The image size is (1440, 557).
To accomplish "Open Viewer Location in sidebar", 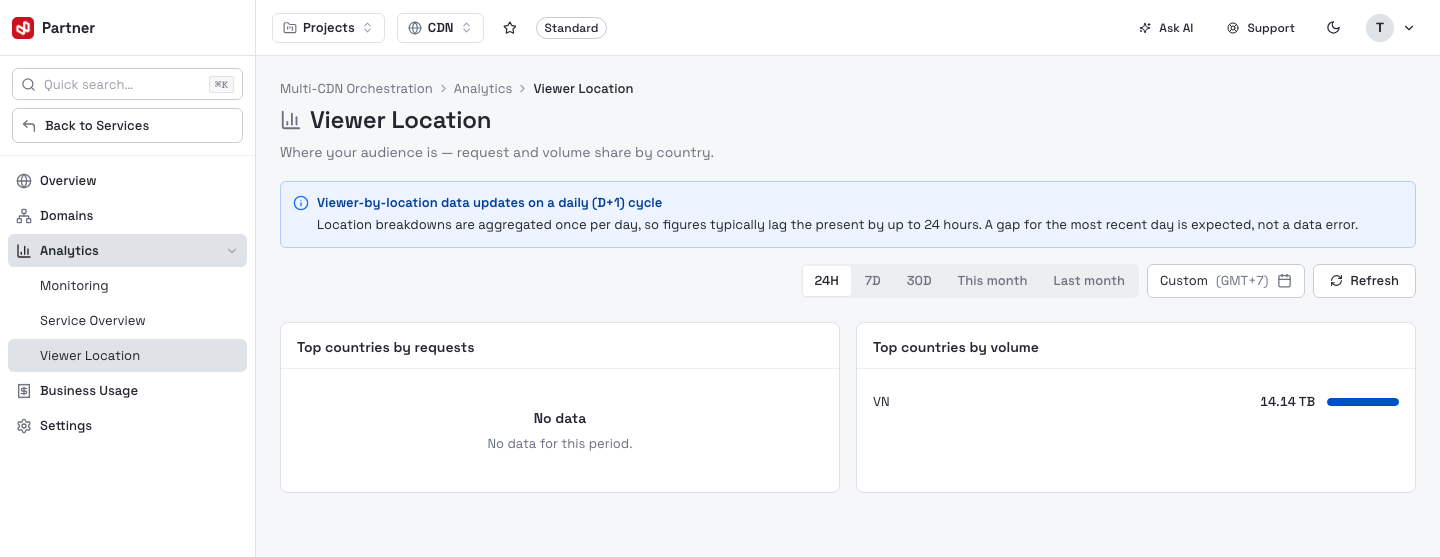I will [127, 356].
